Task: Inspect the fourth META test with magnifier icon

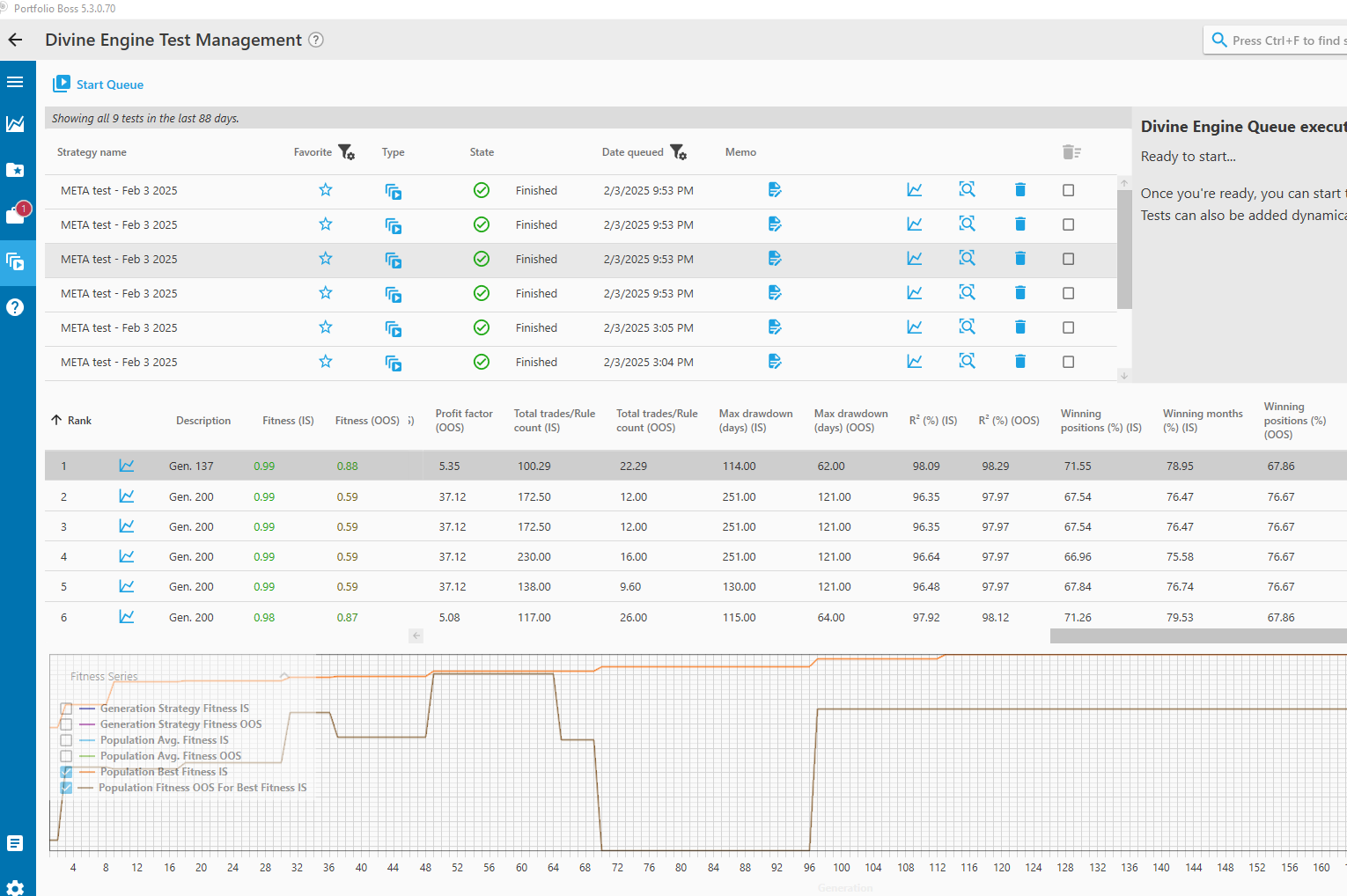Action: pyautogui.click(x=967, y=293)
